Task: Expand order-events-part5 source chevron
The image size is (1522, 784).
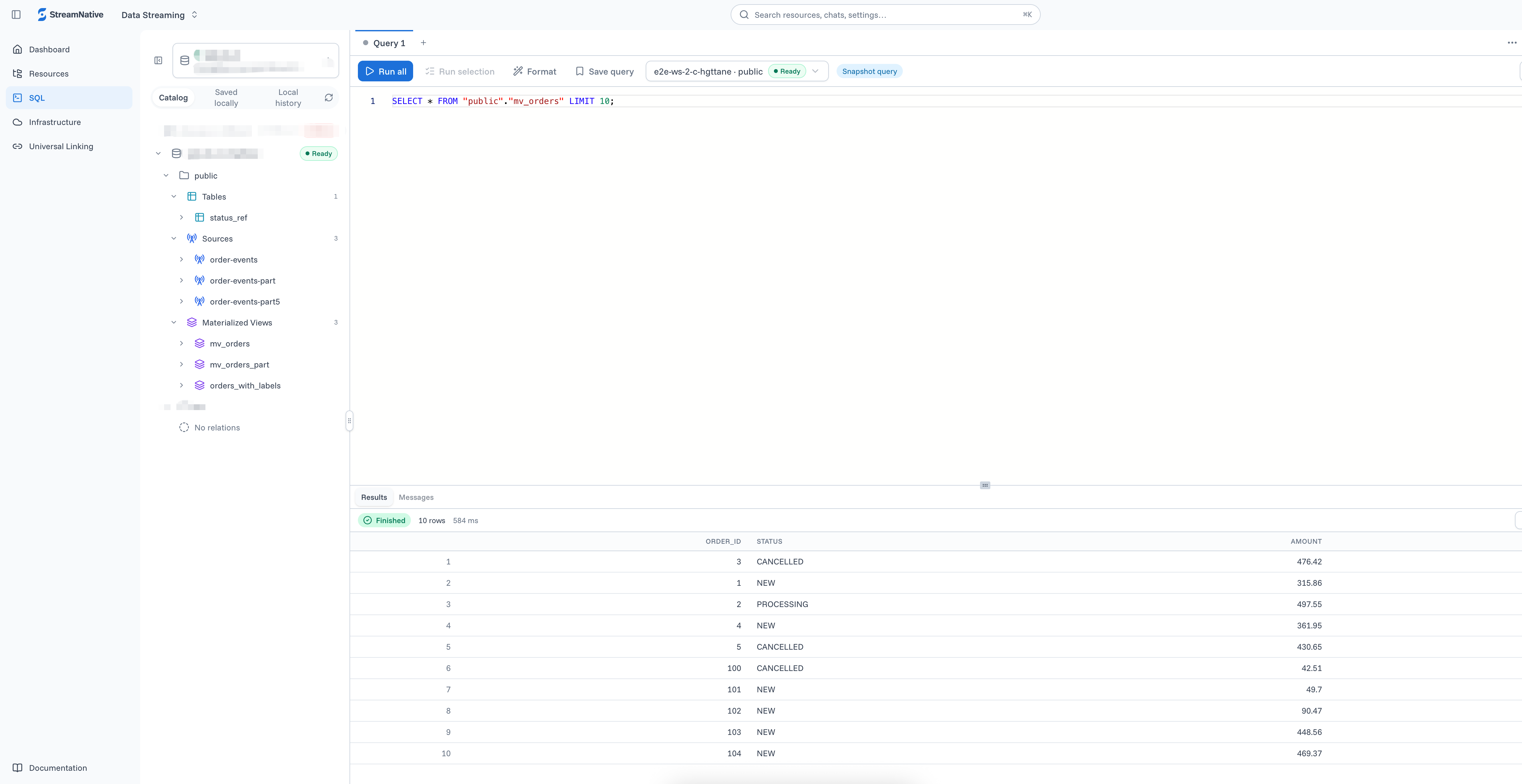Action: click(182, 301)
